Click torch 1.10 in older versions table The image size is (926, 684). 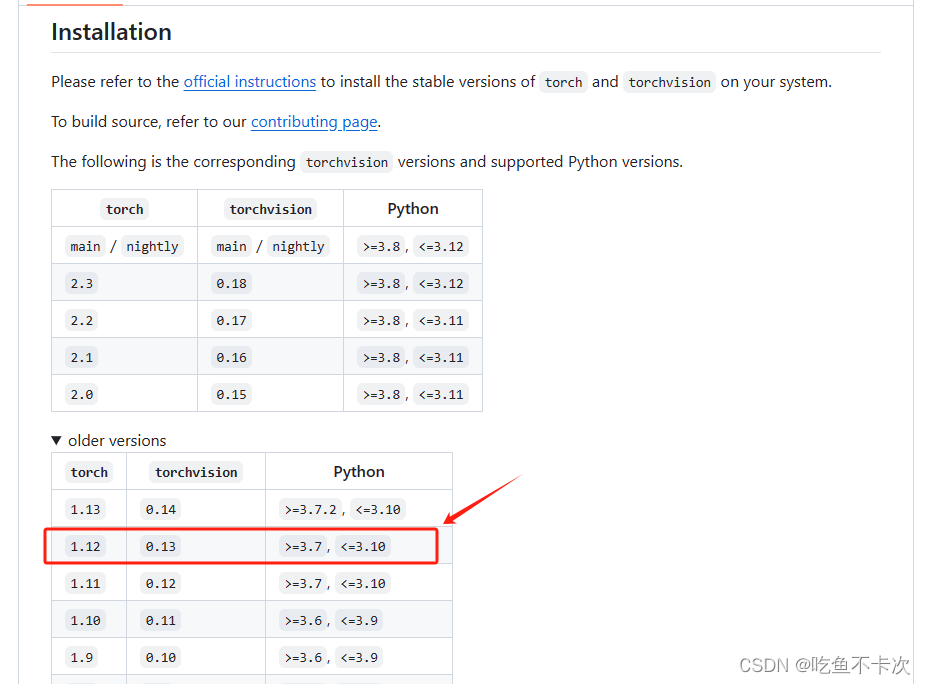[x=85, y=621]
